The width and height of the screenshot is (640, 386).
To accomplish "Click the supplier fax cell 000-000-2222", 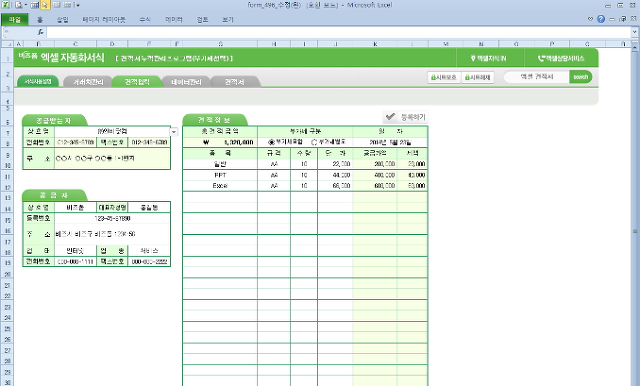I will click(x=149, y=262).
